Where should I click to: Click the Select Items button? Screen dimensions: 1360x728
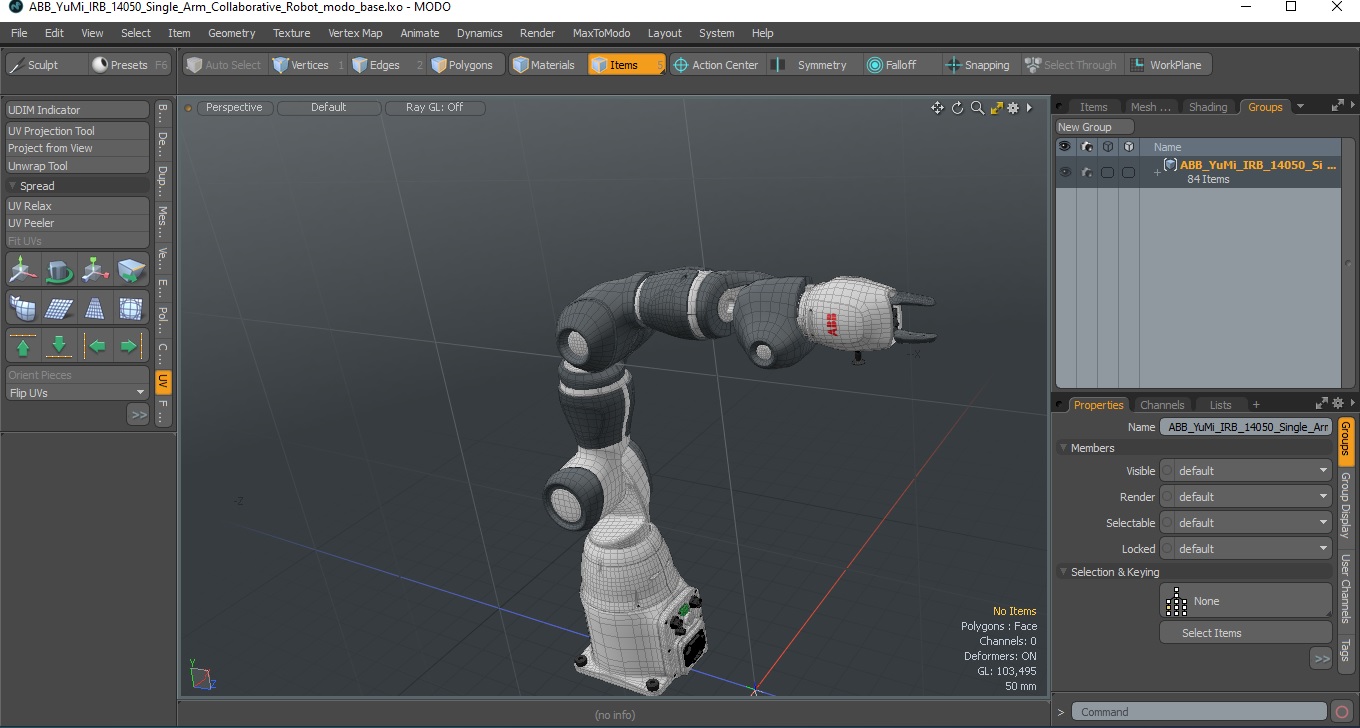click(x=1246, y=633)
